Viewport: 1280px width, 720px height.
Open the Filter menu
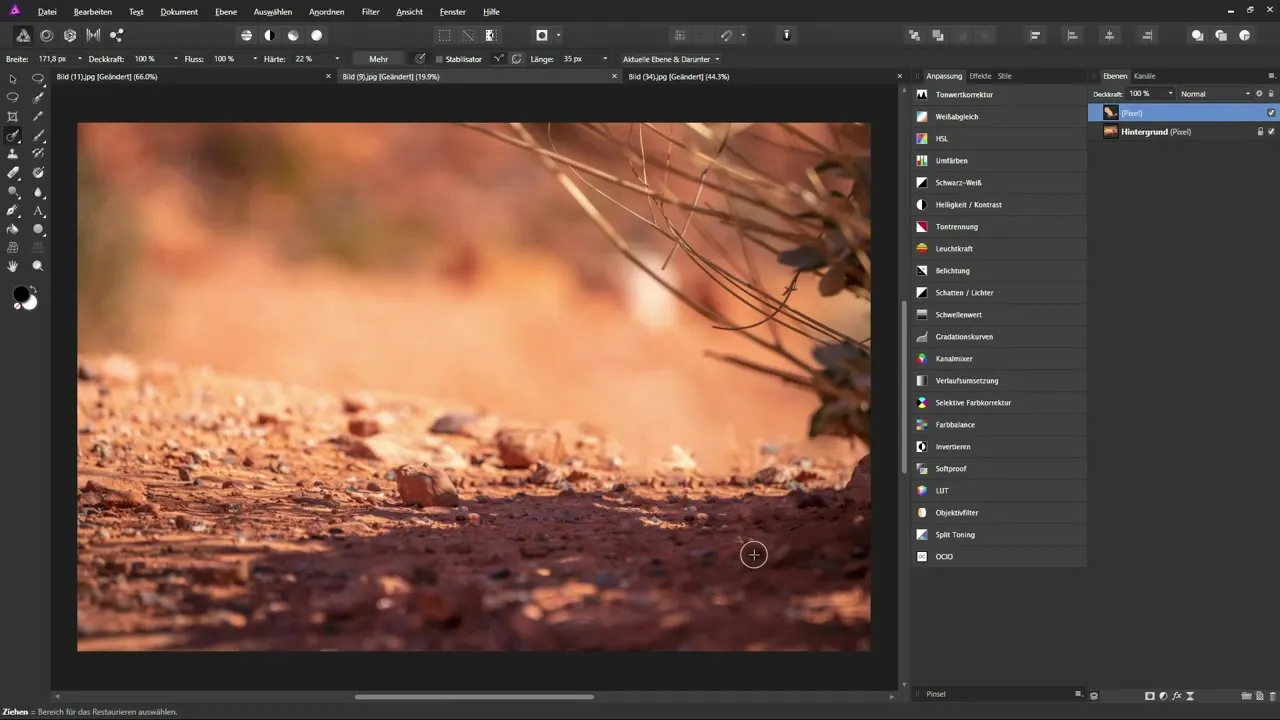click(371, 12)
